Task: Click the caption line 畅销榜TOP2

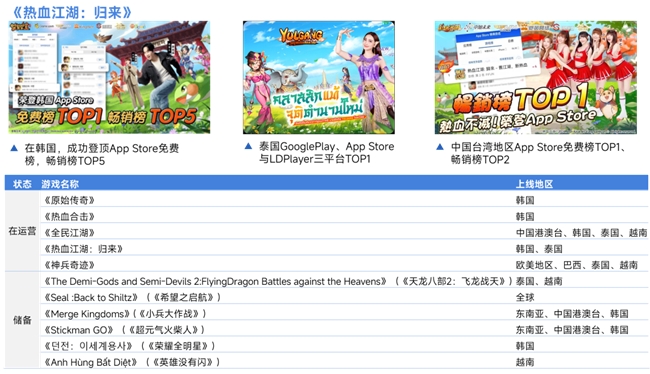Action: click(x=480, y=160)
